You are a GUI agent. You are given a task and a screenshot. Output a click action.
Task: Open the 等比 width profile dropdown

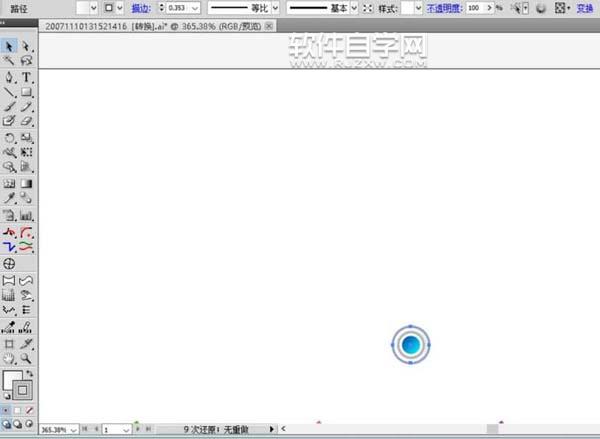click(275, 8)
